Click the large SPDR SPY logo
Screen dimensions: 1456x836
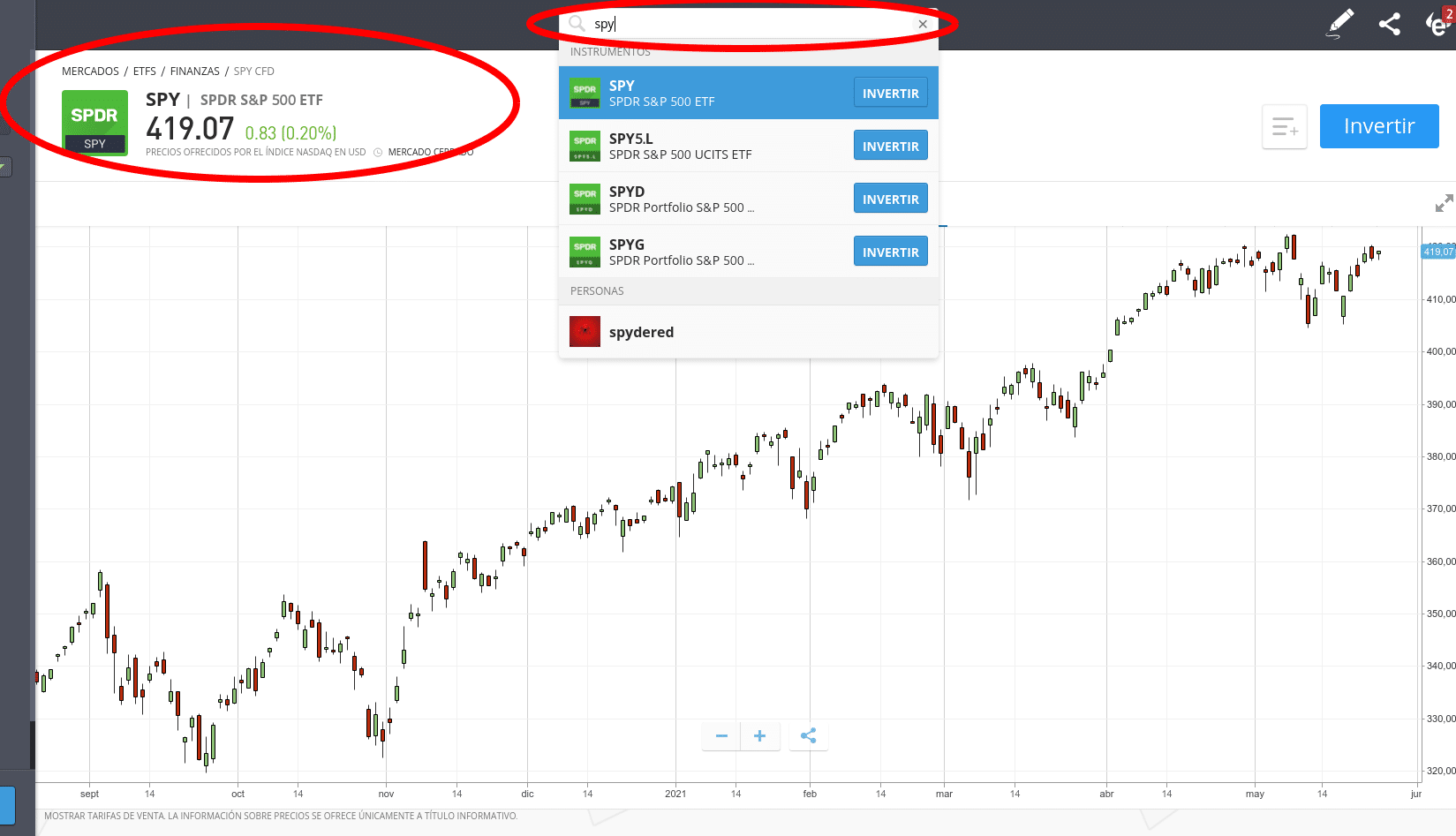point(94,123)
